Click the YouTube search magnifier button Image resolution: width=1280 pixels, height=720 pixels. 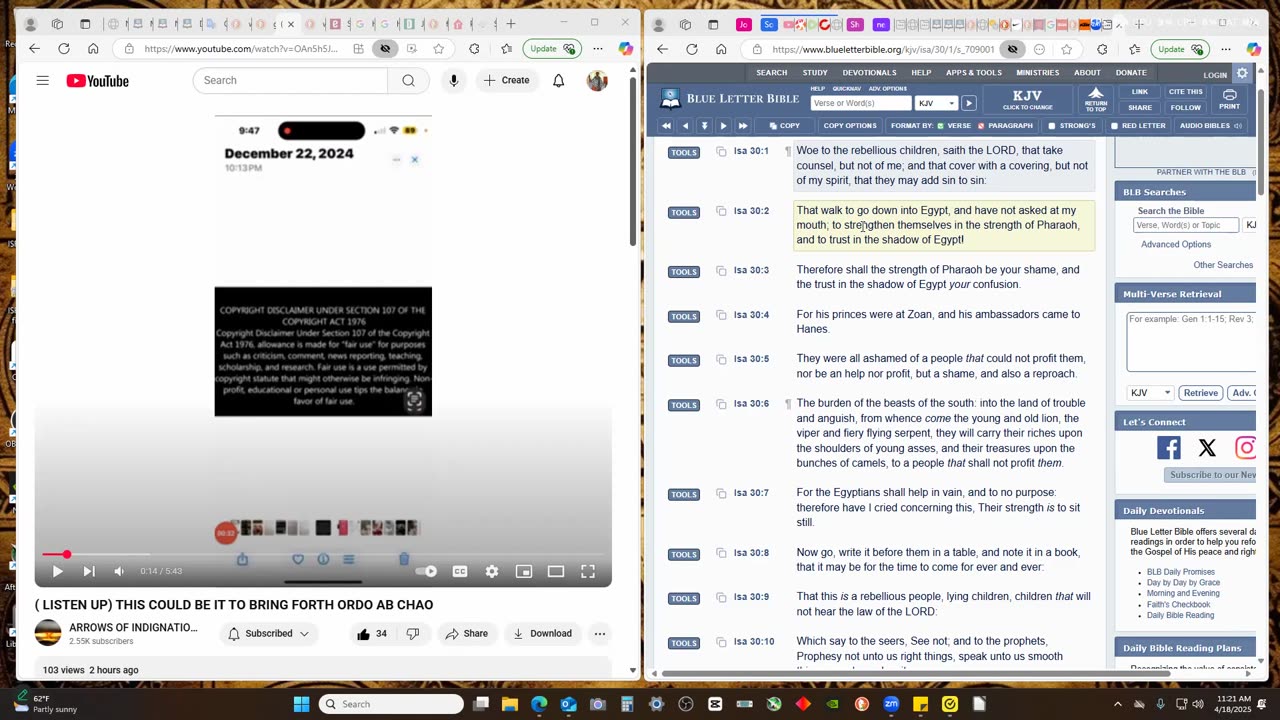click(x=408, y=80)
